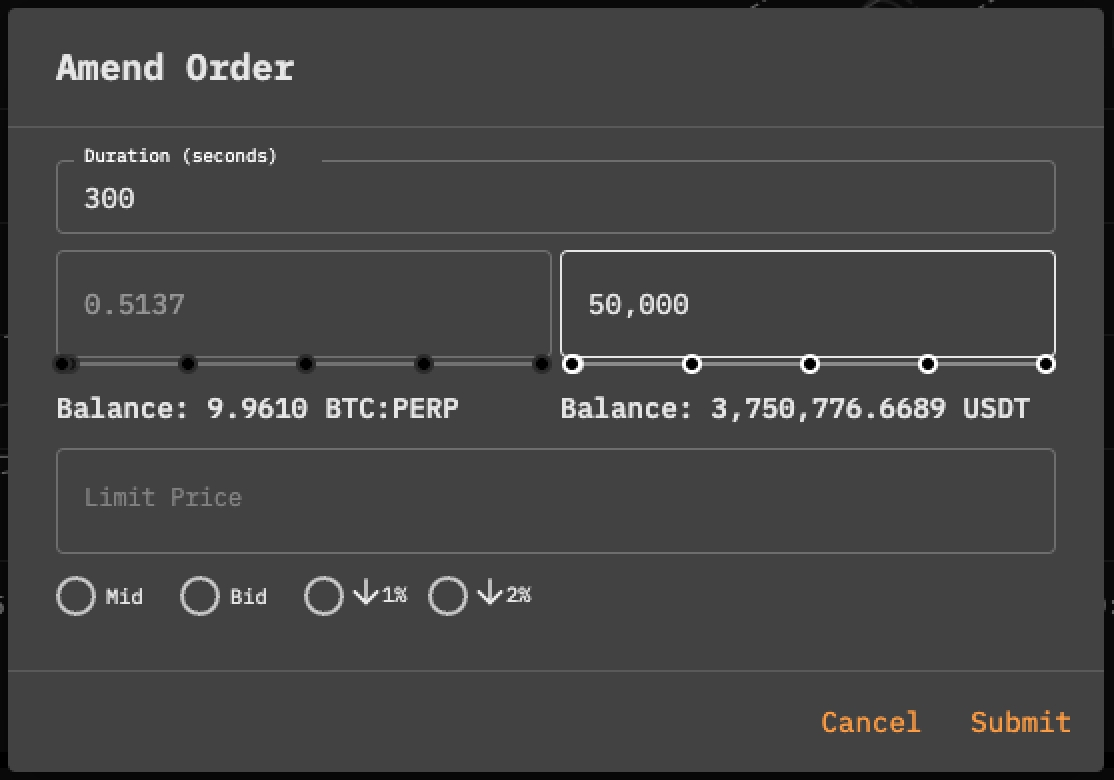Set USDT balance slider to the 75% mark

click(928, 364)
